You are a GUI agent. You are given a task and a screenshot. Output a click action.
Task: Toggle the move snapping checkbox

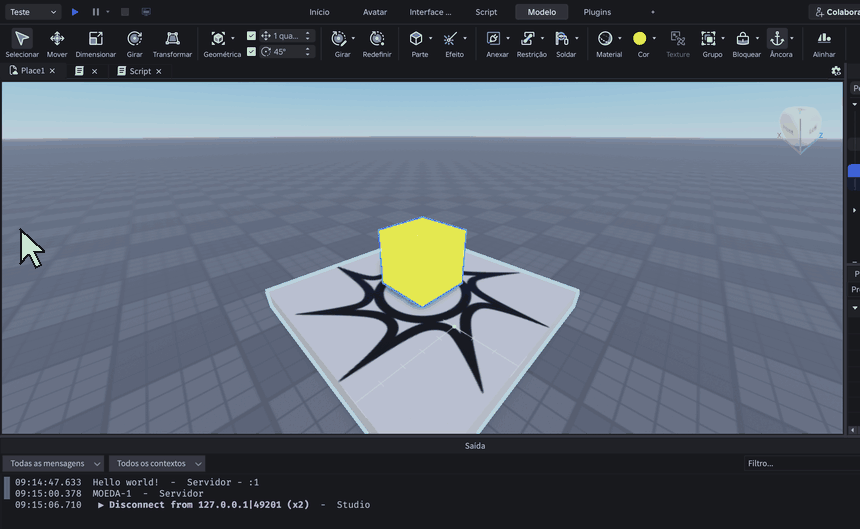pyautogui.click(x=251, y=36)
